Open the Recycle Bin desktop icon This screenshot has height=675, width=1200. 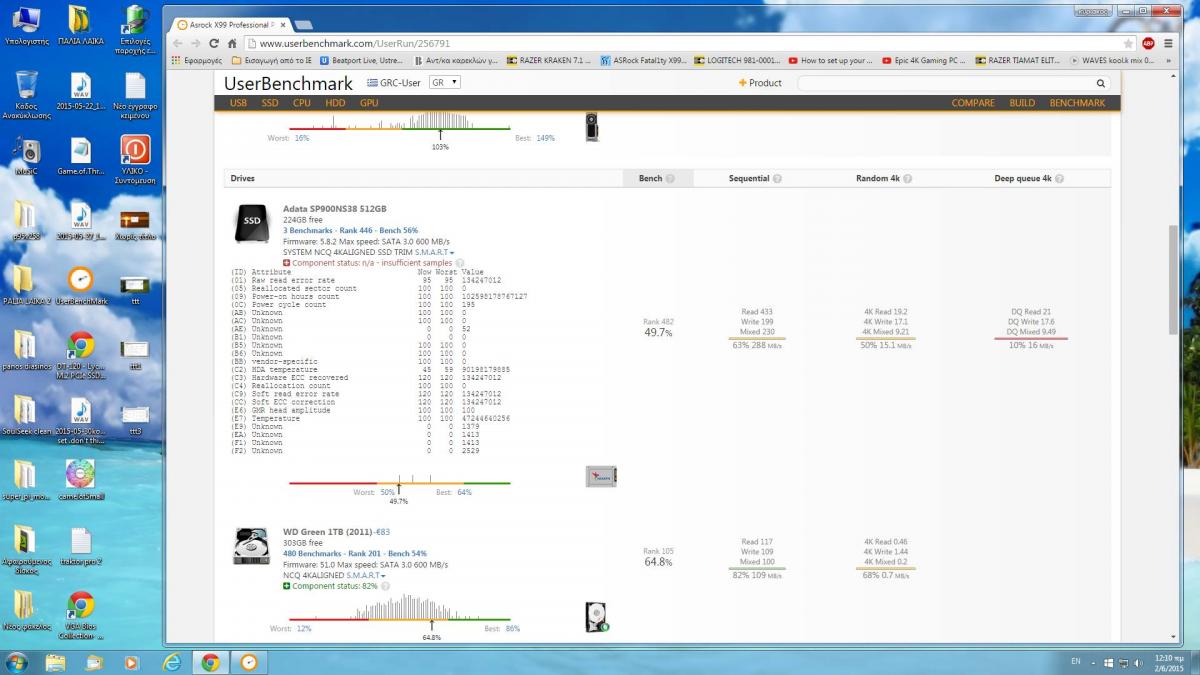tap(27, 94)
